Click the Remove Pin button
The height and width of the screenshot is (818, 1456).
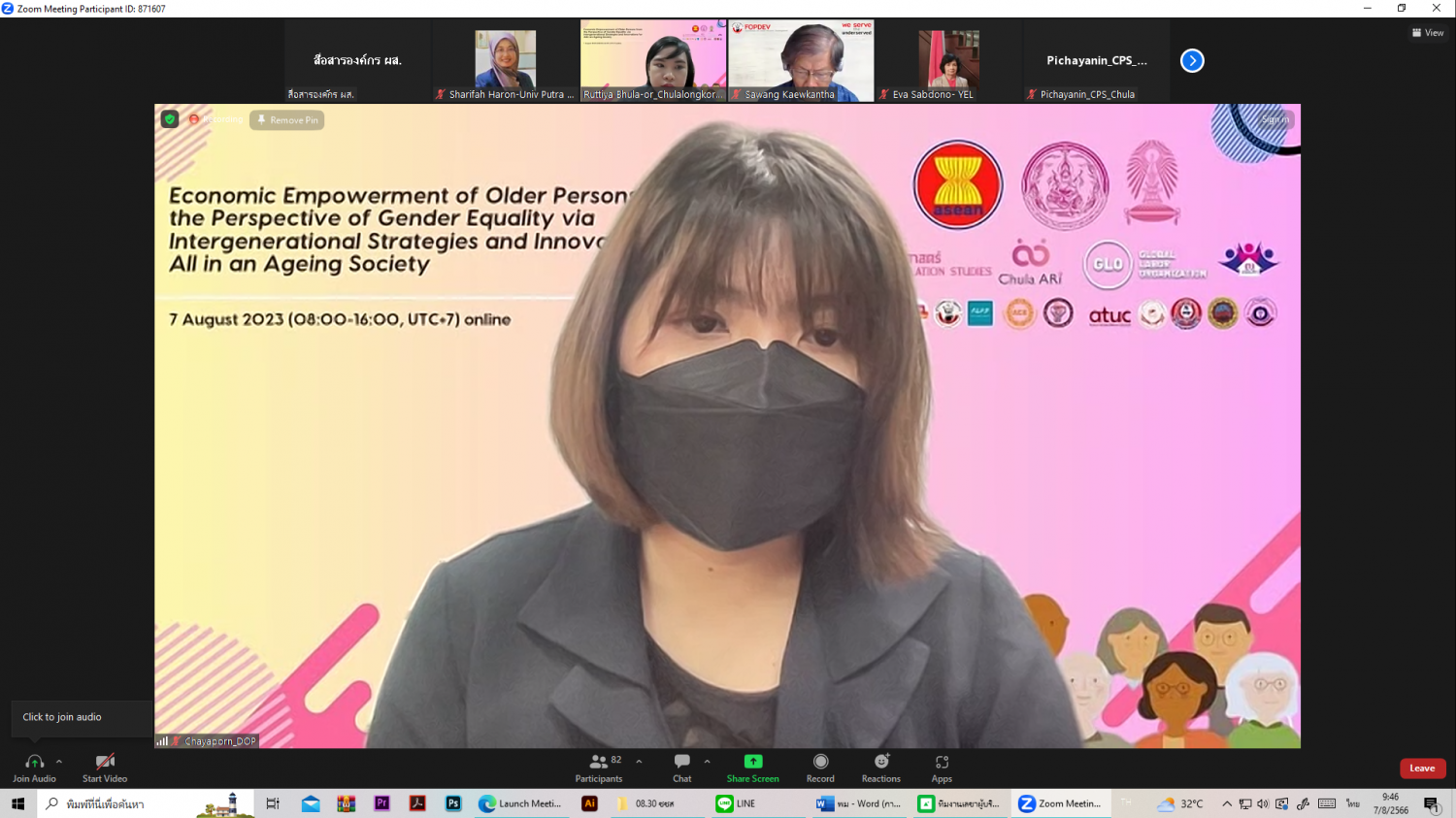(286, 120)
